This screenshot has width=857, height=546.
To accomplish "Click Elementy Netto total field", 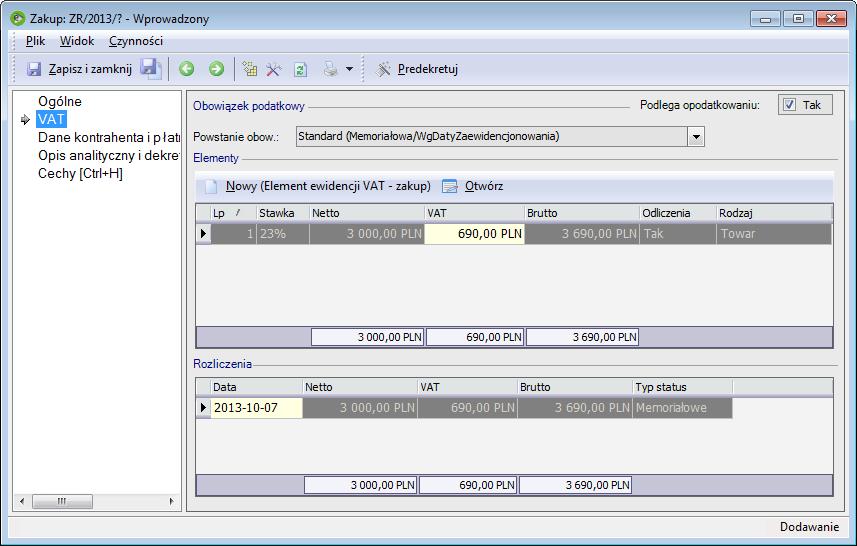I will tap(367, 337).
